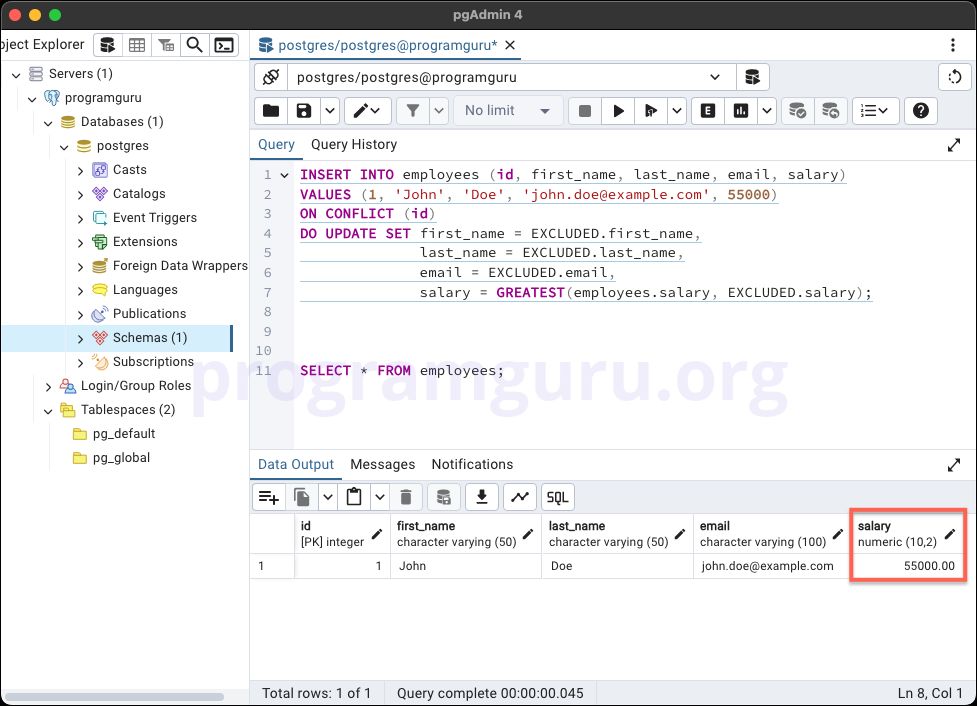Open the edit pencil dropdown
The width and height of the screenshot is (977, 706).
(x=367, y=111)
